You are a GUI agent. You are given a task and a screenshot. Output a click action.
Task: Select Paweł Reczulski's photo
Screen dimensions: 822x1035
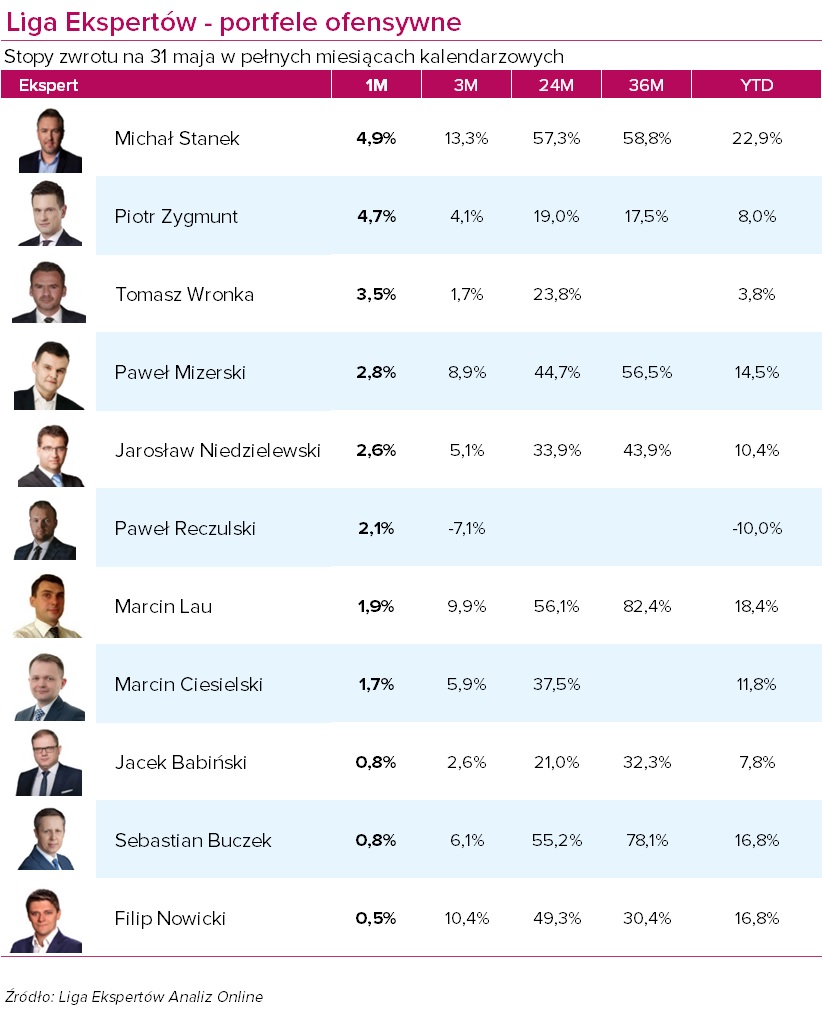pos(50,529)
